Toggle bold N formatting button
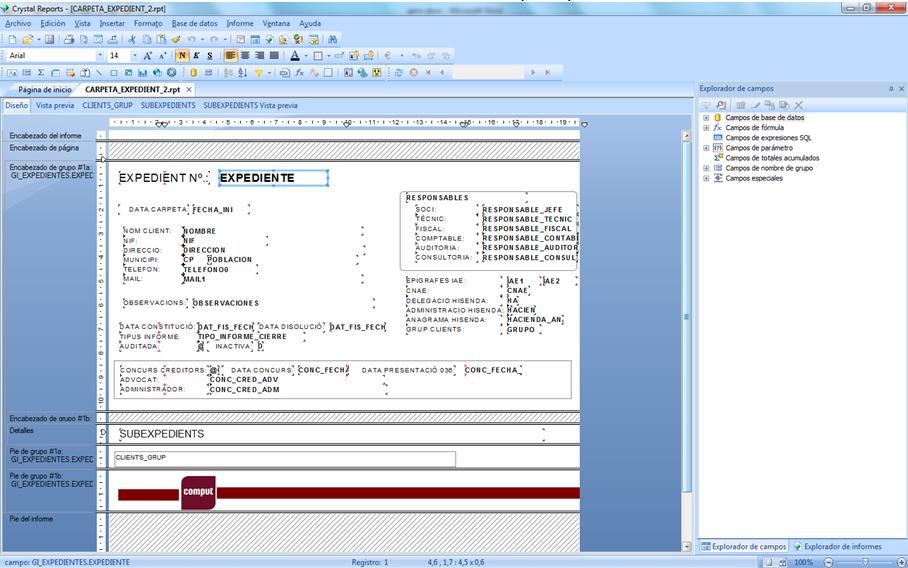Image resolution: width=908 pixels, height=568 pixels. tap(182, 56)
